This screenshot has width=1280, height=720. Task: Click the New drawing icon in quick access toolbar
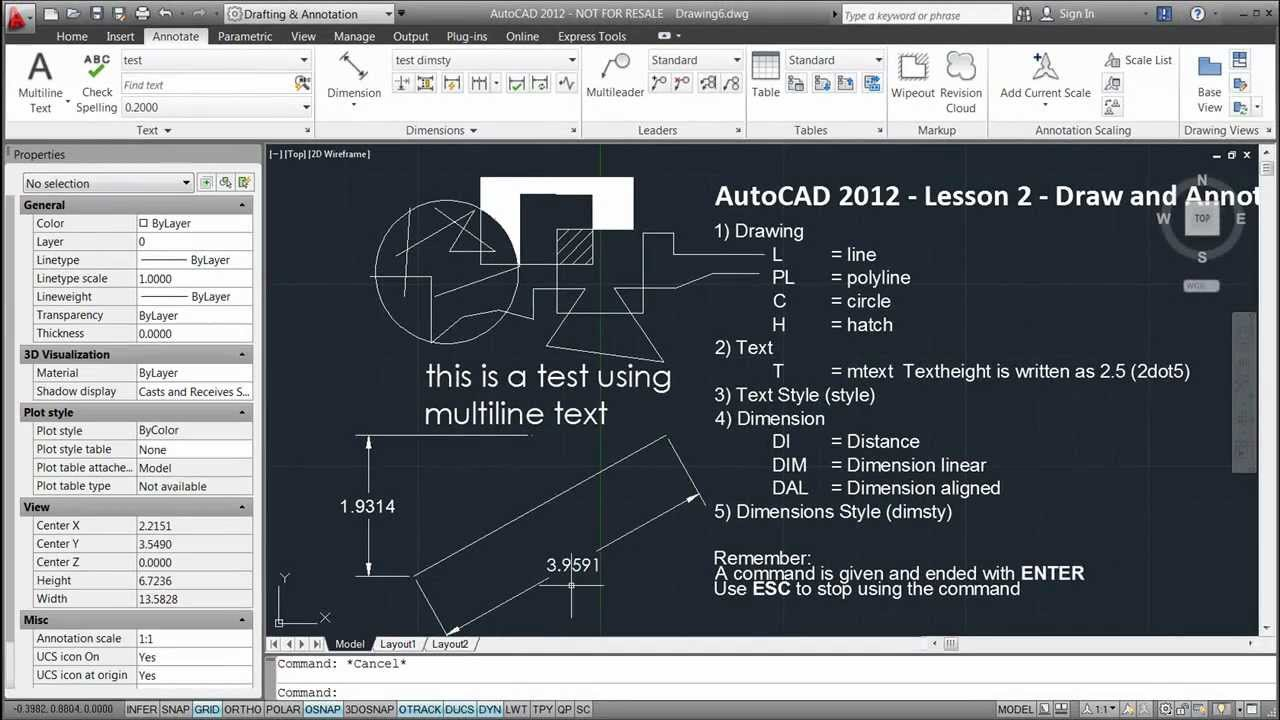pyautogui.click(x=52, y=14)
